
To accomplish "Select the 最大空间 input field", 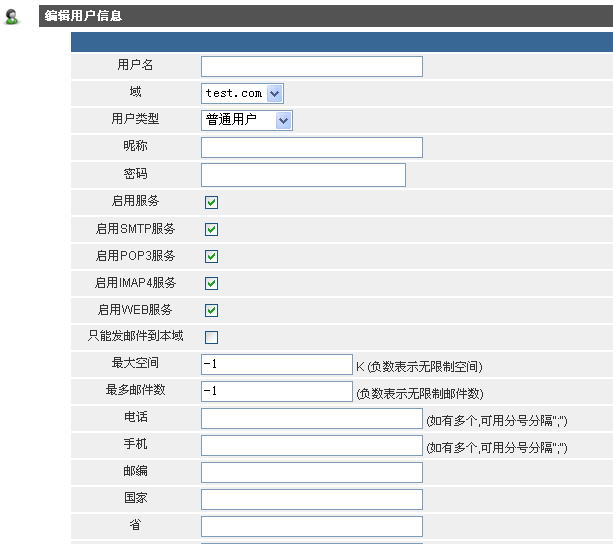I will tap(276, 364).
